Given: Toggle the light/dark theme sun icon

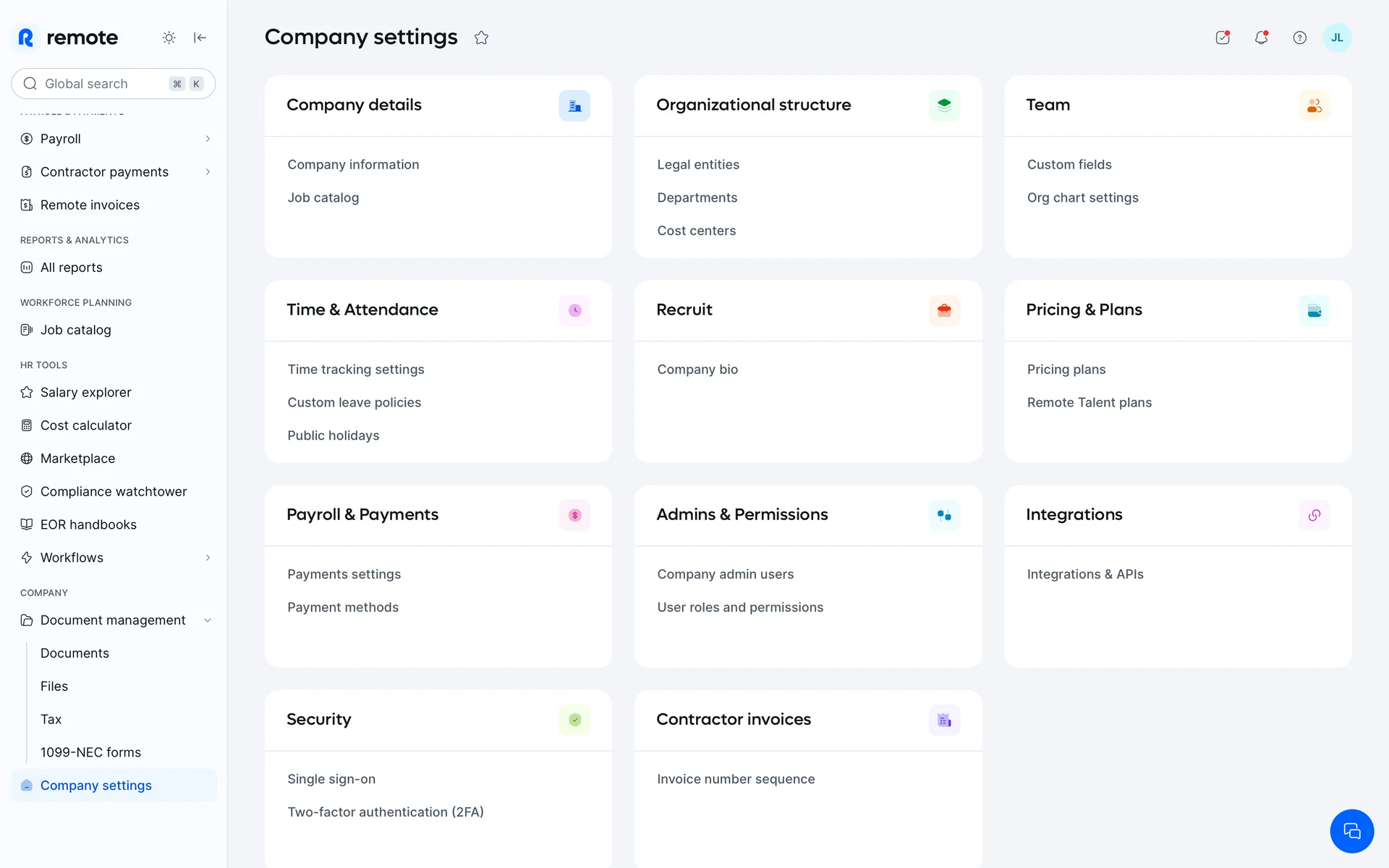Looking at the screenshot, I should (169, 38).
